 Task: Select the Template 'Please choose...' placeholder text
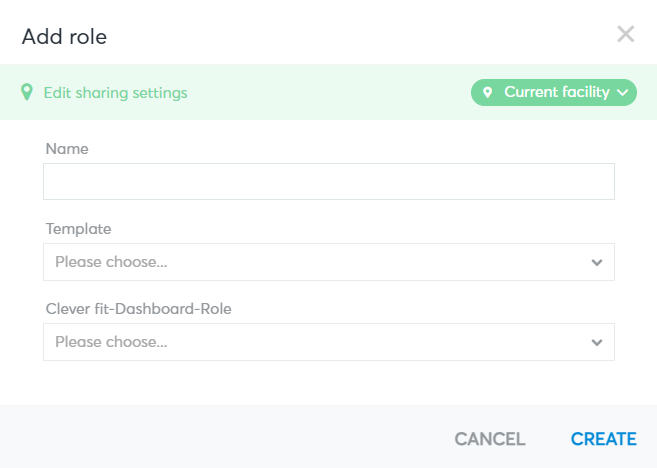pos(111,262)
